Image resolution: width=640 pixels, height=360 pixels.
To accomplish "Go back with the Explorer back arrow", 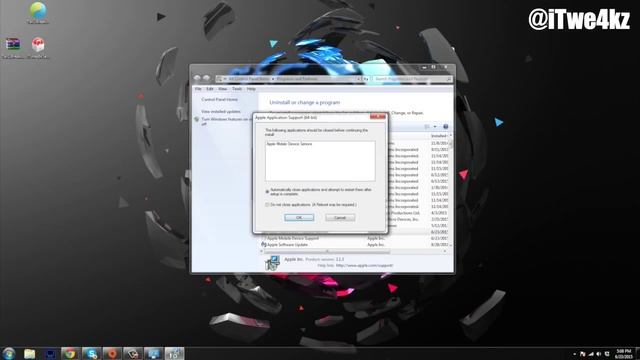I will (197, 78).
